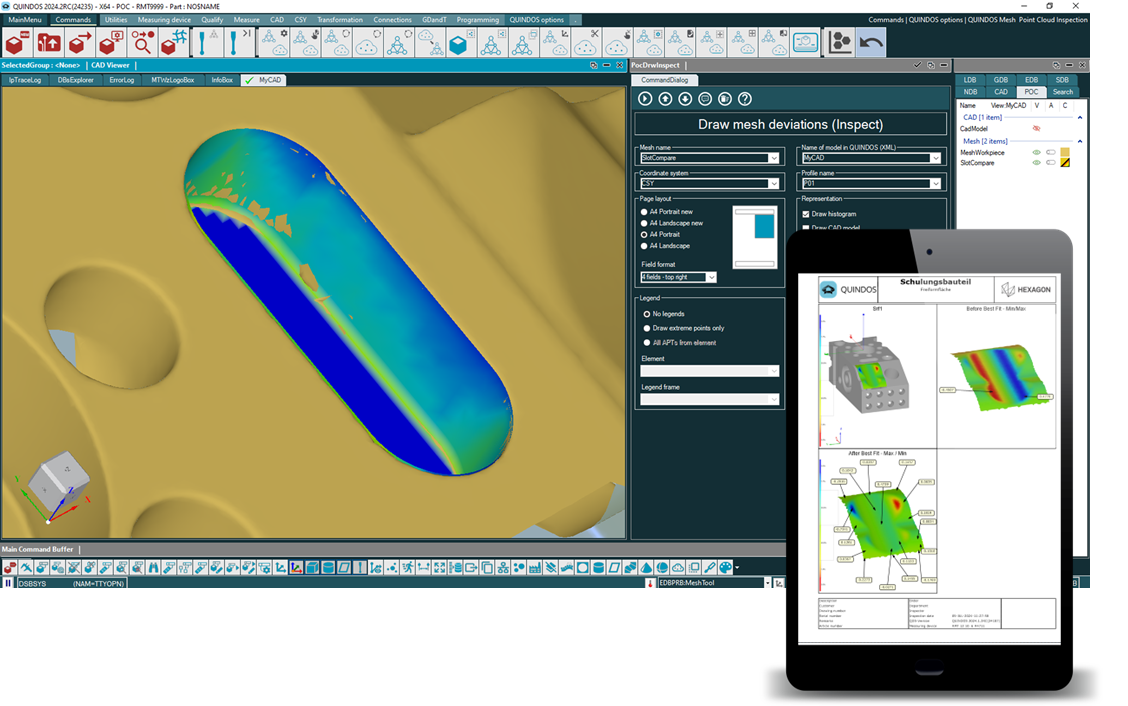Click the coordinate axes icon in bottom toolbar
The width and height of the screenshot is (1128, 706).
pos(296,568)
